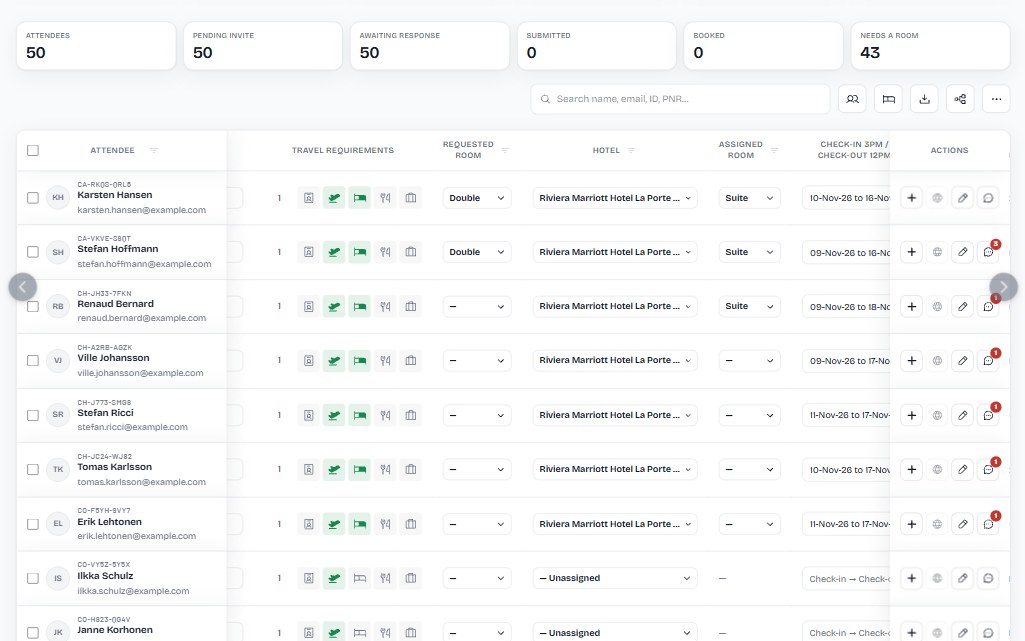Edit Ilkka Schulz with the pencil icon

(x=963, y=578)
